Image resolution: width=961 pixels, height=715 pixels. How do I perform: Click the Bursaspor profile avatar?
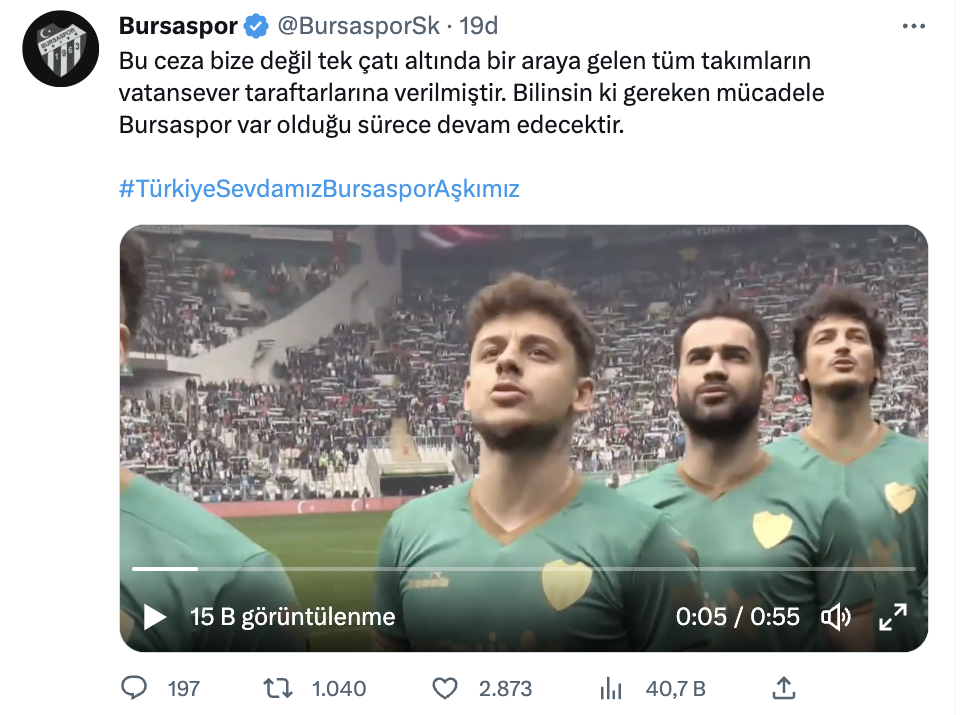coord(61,49)
